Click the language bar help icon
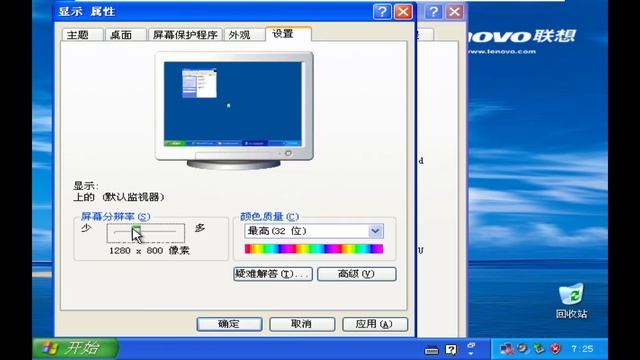Screen dimensions: 640x360 [x=451, y=349]
